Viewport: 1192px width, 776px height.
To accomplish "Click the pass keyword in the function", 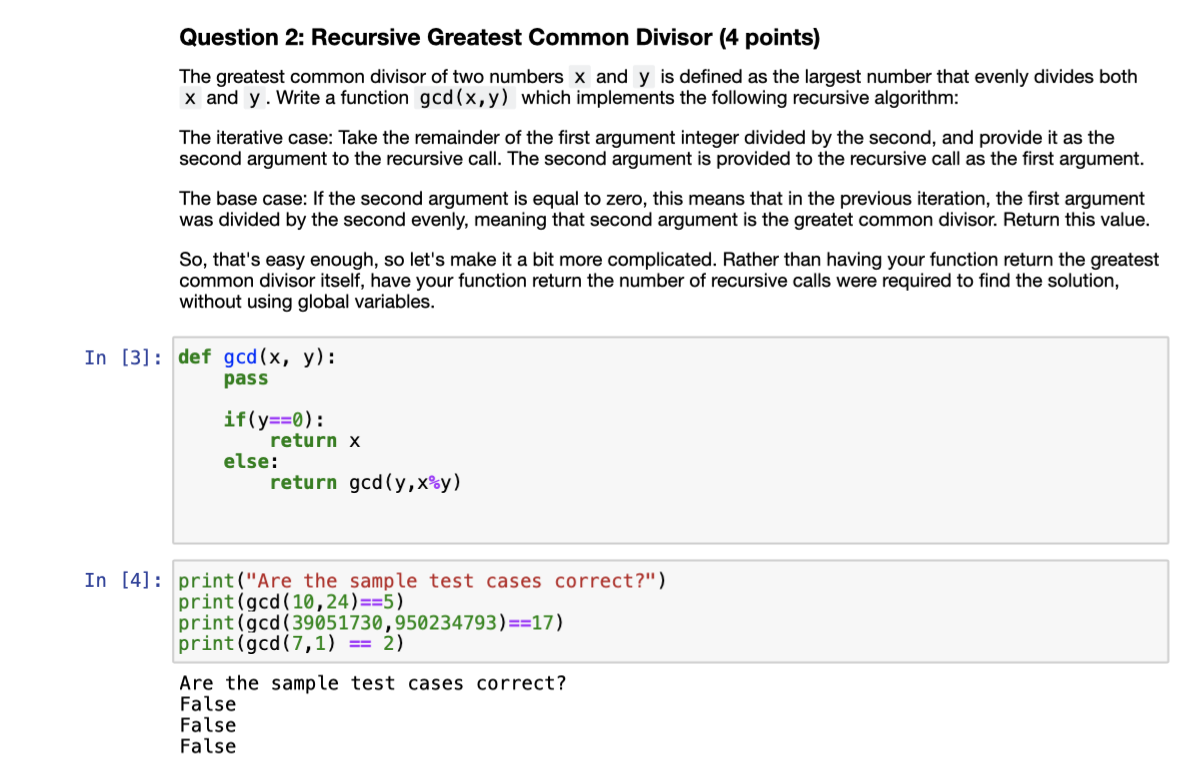I will [245, 378].
